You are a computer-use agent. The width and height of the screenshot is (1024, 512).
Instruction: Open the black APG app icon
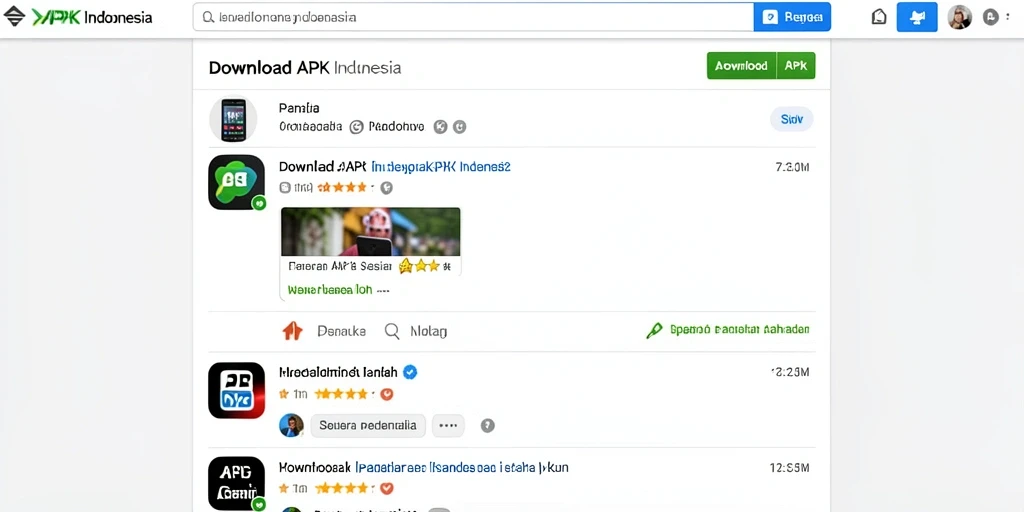click(x=236, y=483)
